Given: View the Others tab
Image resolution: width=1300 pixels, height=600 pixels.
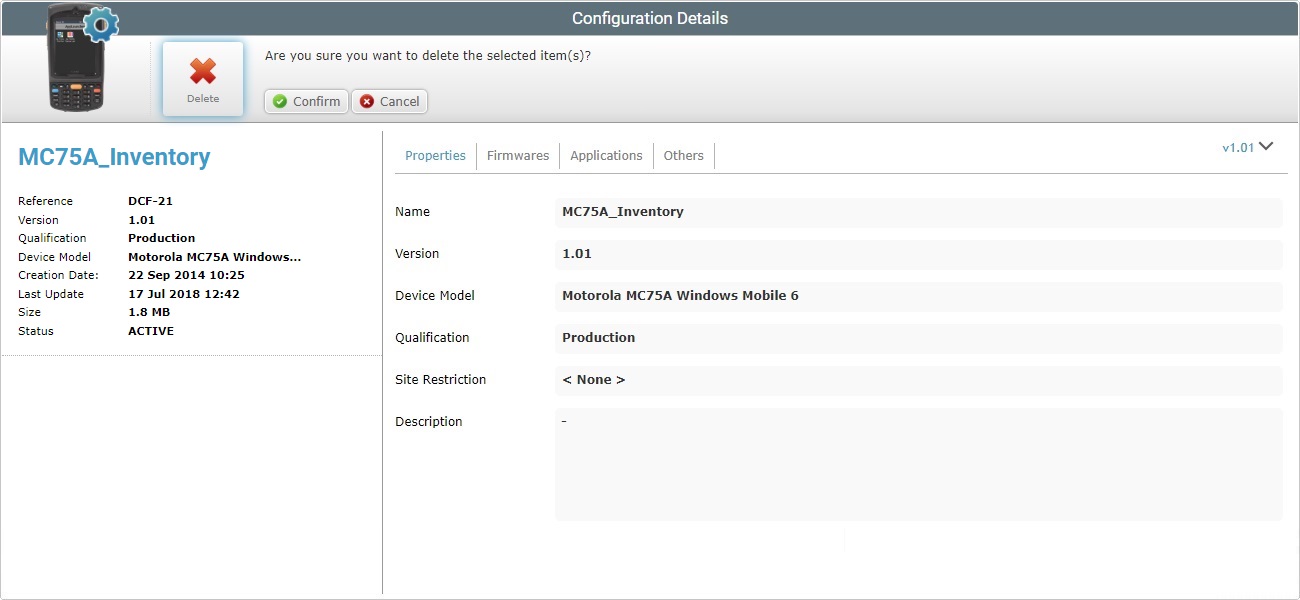Looking at the screenshot, I should coord(683,155).
